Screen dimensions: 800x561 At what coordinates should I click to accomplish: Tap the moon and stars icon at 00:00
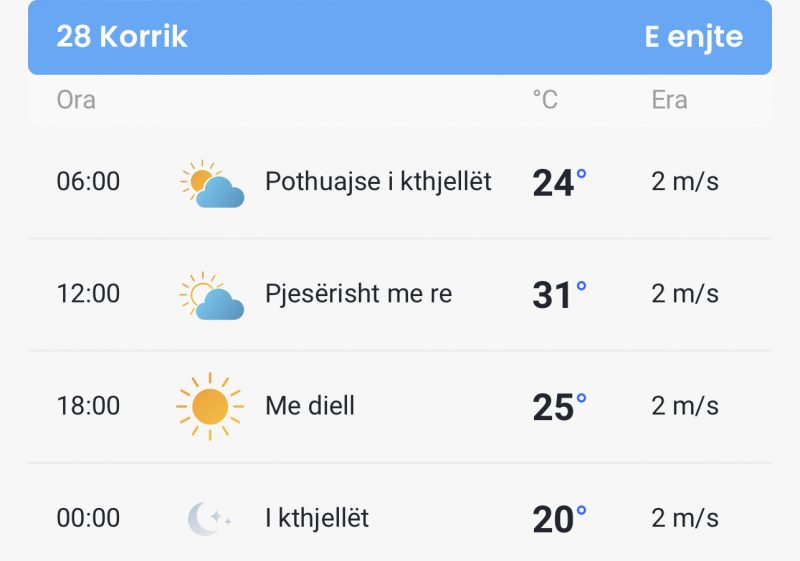(210, 519)
